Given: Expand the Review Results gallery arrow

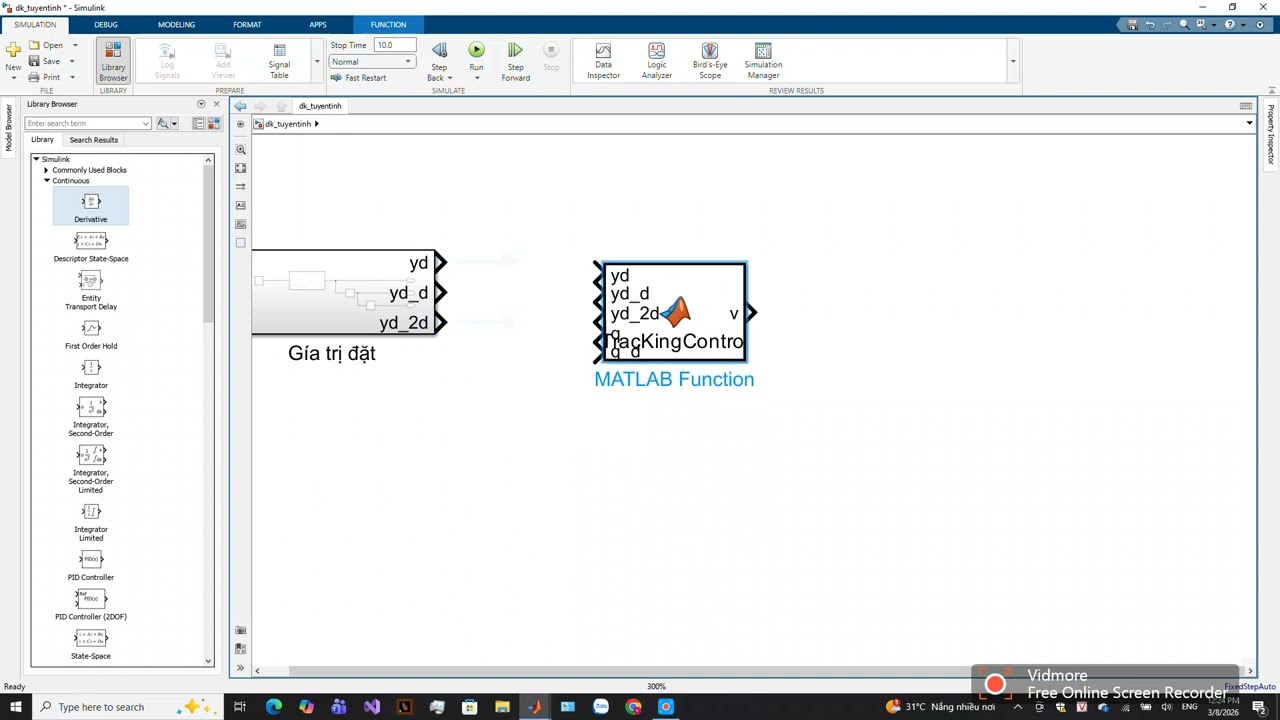Looking at the screenshot, I should point(1013,62).
